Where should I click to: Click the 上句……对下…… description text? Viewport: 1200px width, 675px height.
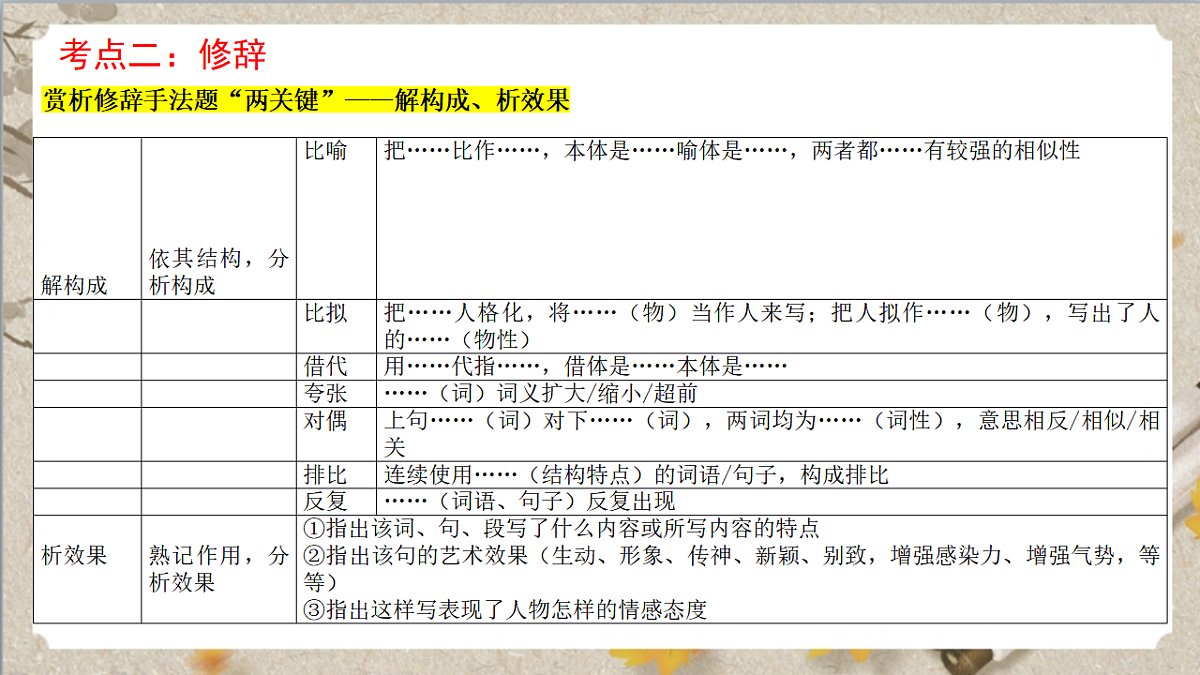click(772, 434)
